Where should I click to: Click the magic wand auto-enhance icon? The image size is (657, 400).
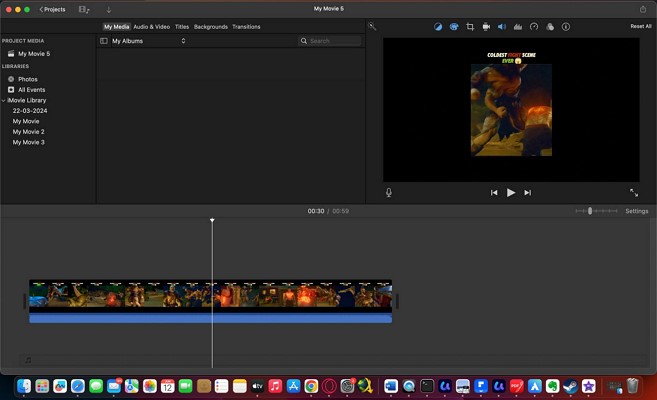[x=372, y=27]
